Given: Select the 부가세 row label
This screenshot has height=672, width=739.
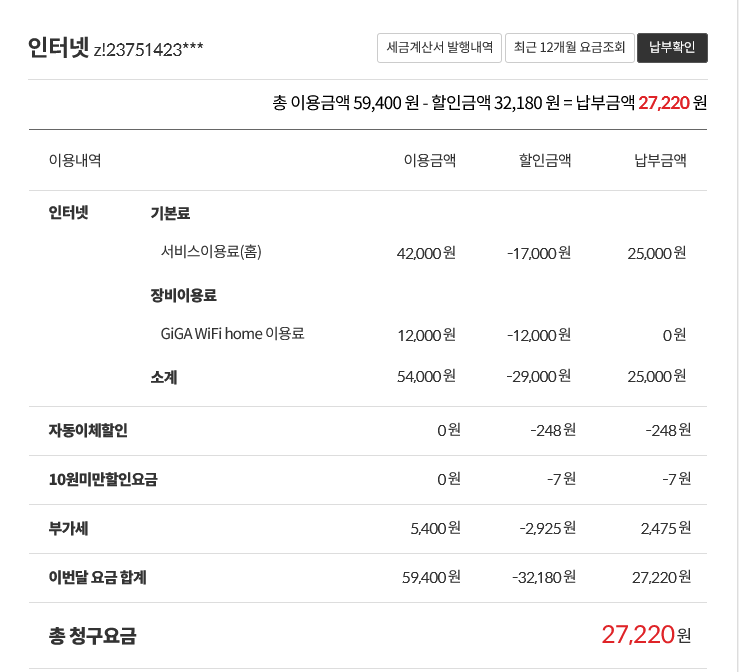Looking at the screenshot, I should point(69,528).
